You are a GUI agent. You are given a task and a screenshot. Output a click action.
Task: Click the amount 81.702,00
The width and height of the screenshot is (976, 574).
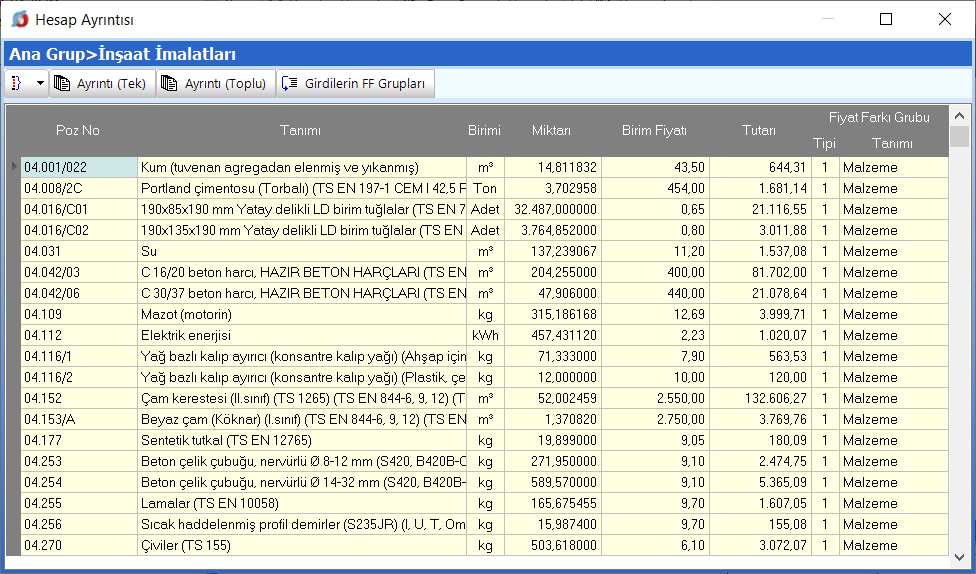761,272
